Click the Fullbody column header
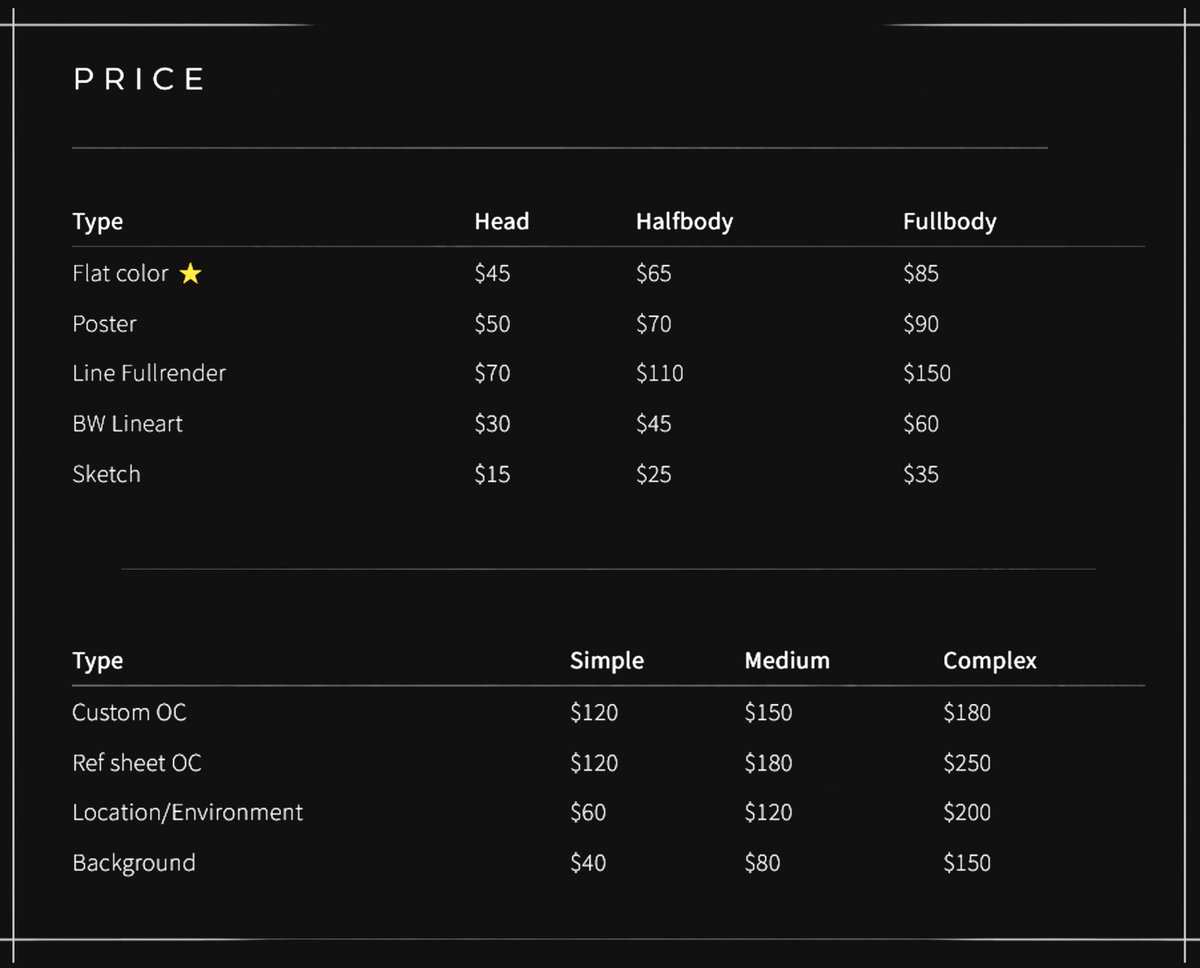The width and height of the screenshot is (1200, 968). pyautogui.click(x=949, y=222)
